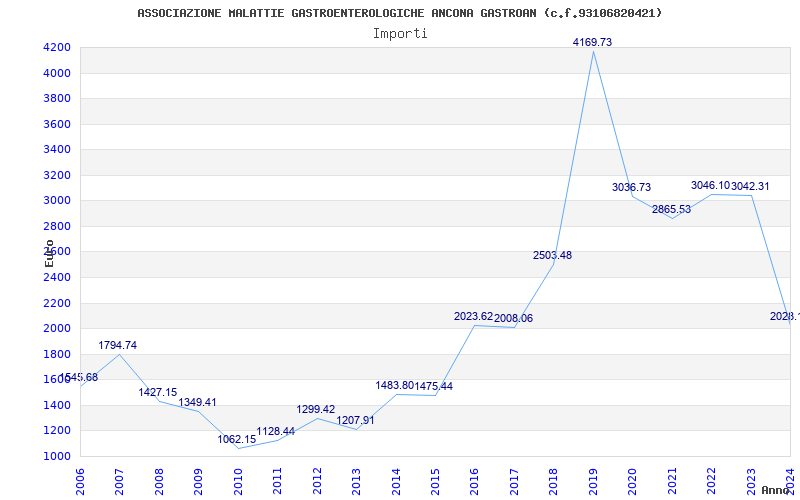Screen dimensions: 800x500
Task: Click the 2019 year axis label
Action: [593, 482]
